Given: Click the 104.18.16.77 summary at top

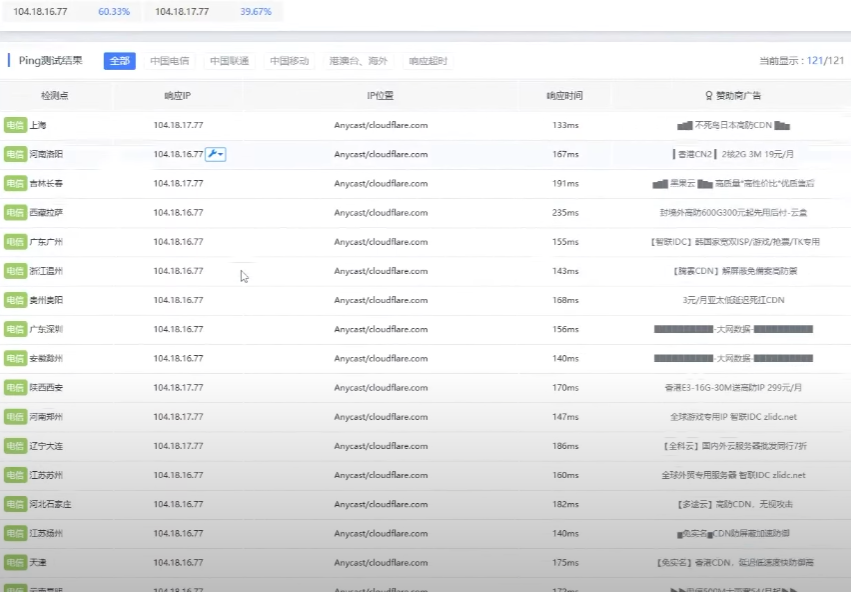Looking at the screenshot, I should [x=41, y=12].
